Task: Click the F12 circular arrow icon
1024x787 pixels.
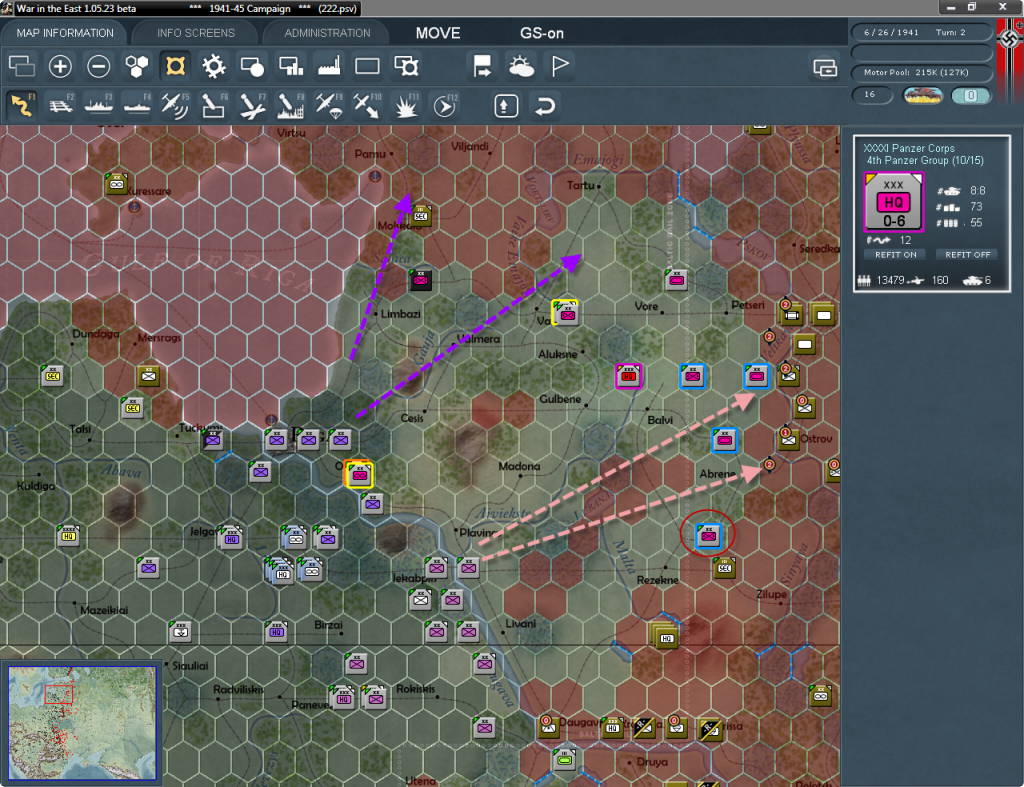Action: (x=445, y=106)
